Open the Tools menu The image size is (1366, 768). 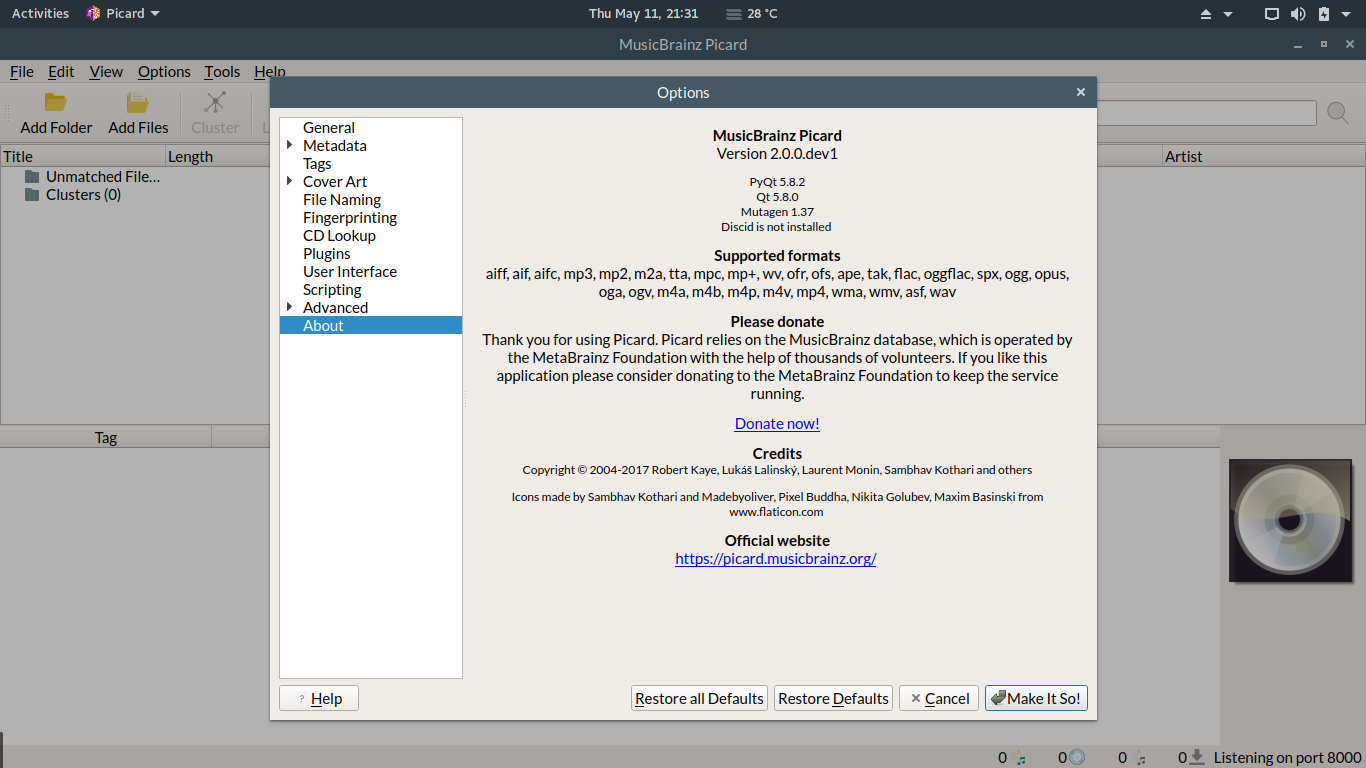(222, 71)
